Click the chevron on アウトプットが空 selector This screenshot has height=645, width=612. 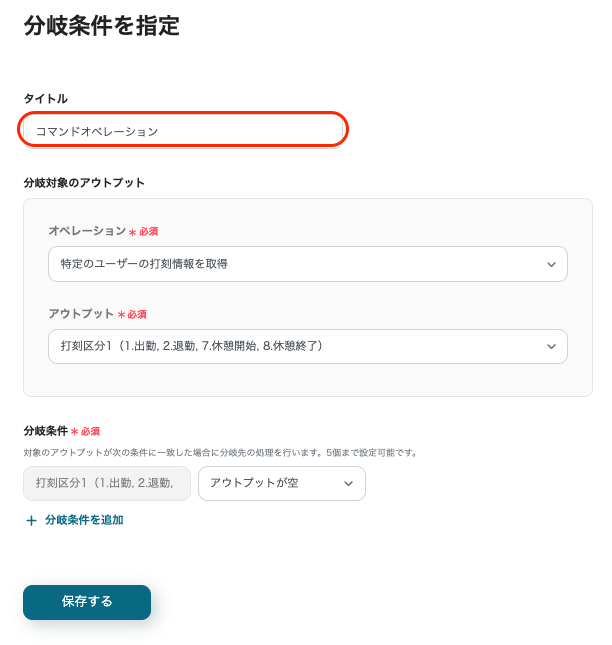pos(349,483)
